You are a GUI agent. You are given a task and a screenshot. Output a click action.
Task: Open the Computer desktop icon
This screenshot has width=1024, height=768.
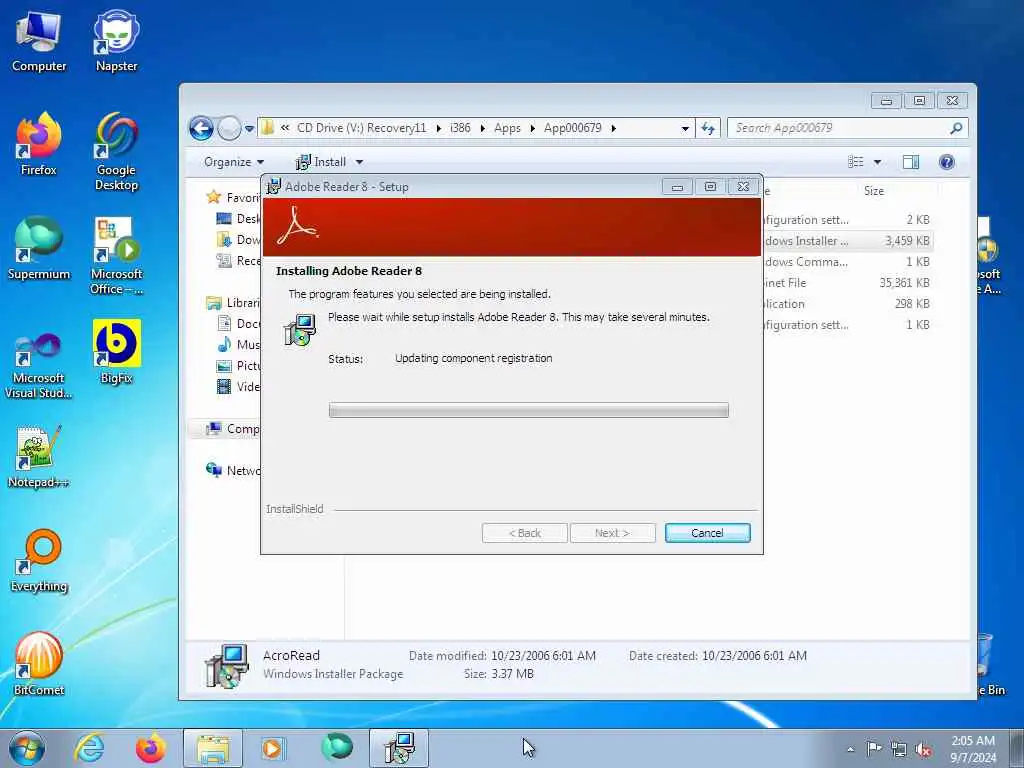[39, 42]
